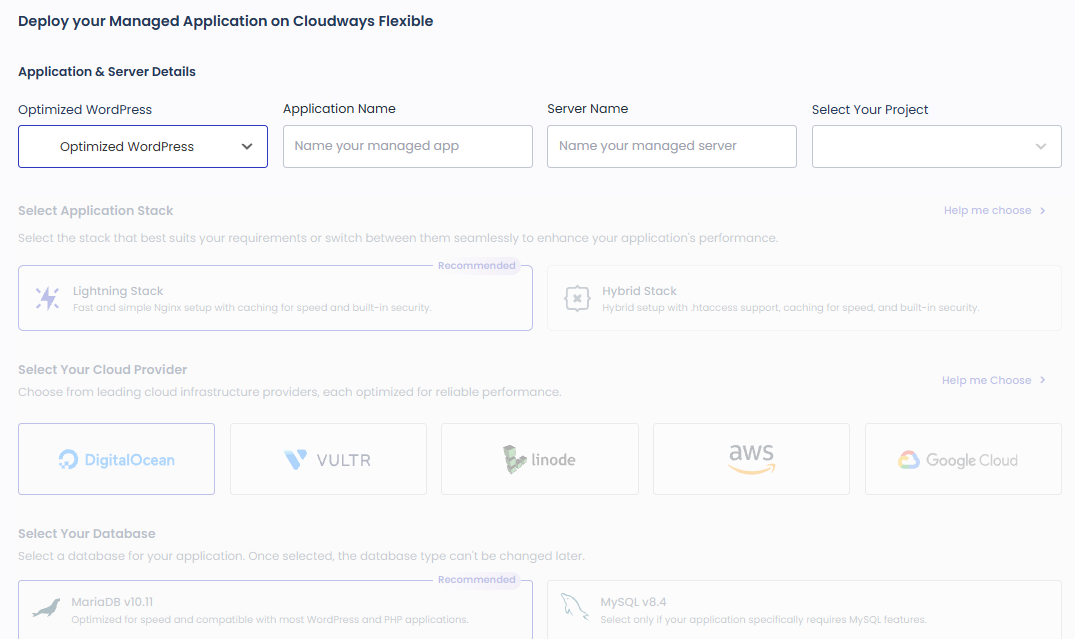Viewport: 1075px width, 639px height.
Task: Click the MySQL dolphin icon
Action: (575, 607)
